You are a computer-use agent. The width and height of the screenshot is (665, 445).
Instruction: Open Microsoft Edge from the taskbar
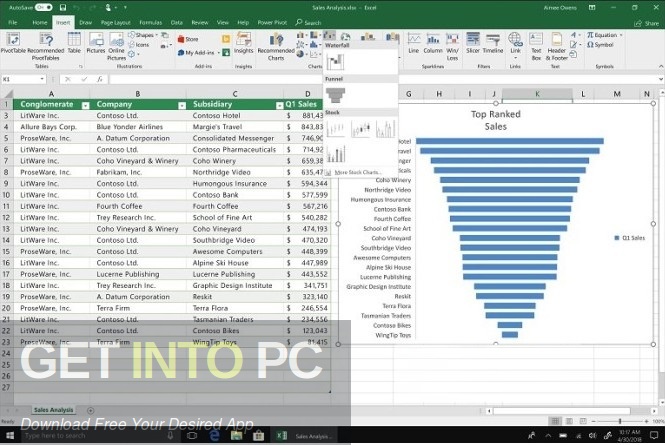tap(214, 436)
